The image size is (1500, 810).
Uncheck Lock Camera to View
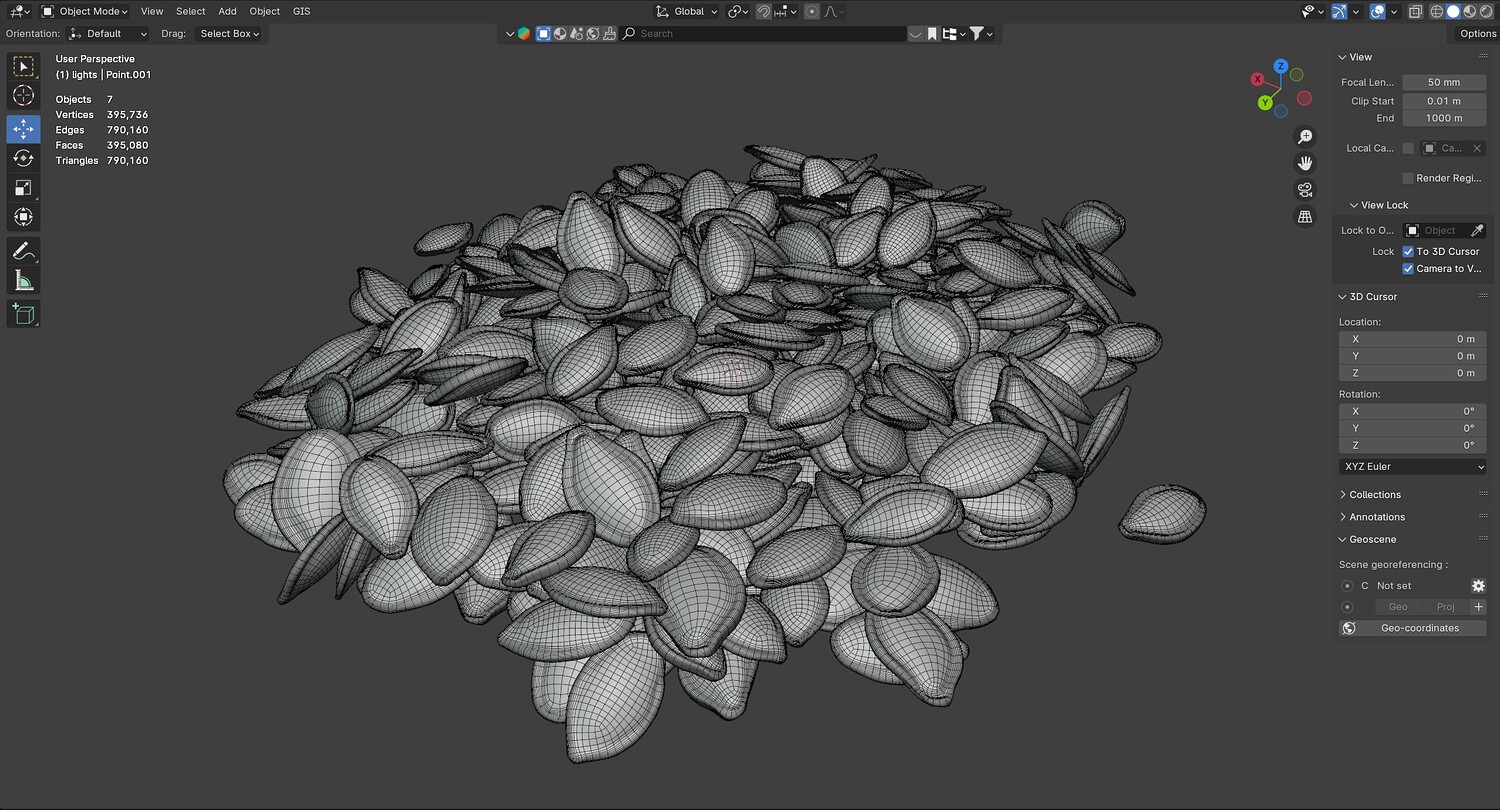click(1408, 269)
